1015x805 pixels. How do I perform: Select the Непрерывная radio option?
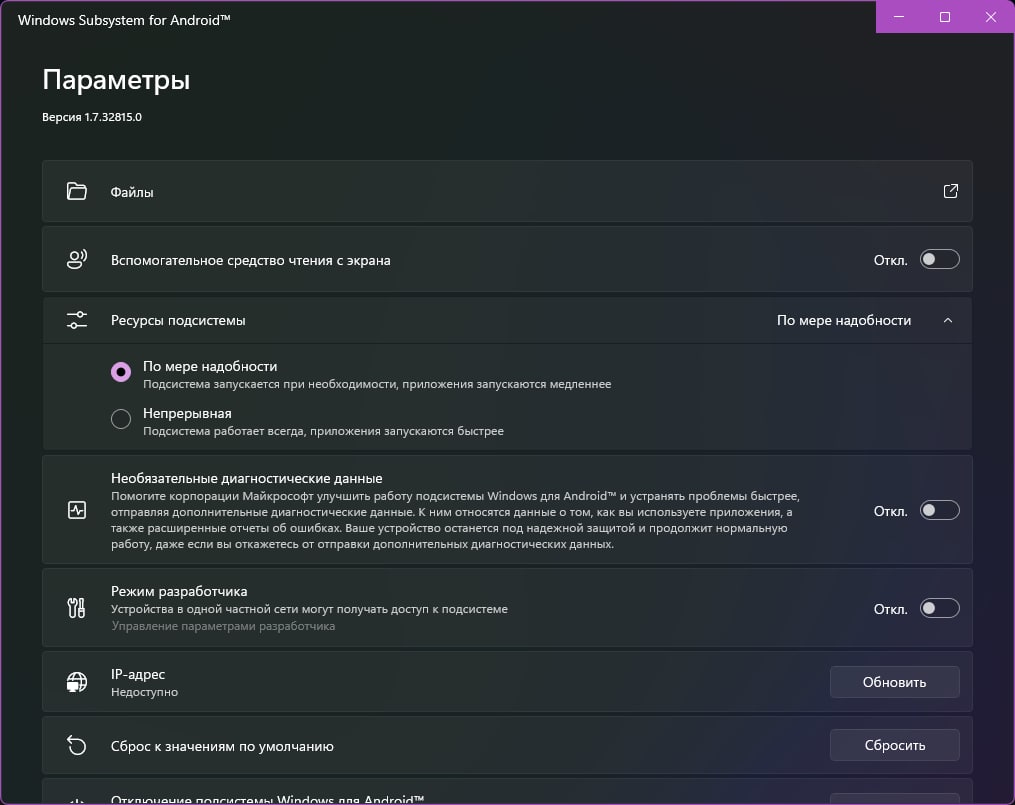tap(121, 420)
